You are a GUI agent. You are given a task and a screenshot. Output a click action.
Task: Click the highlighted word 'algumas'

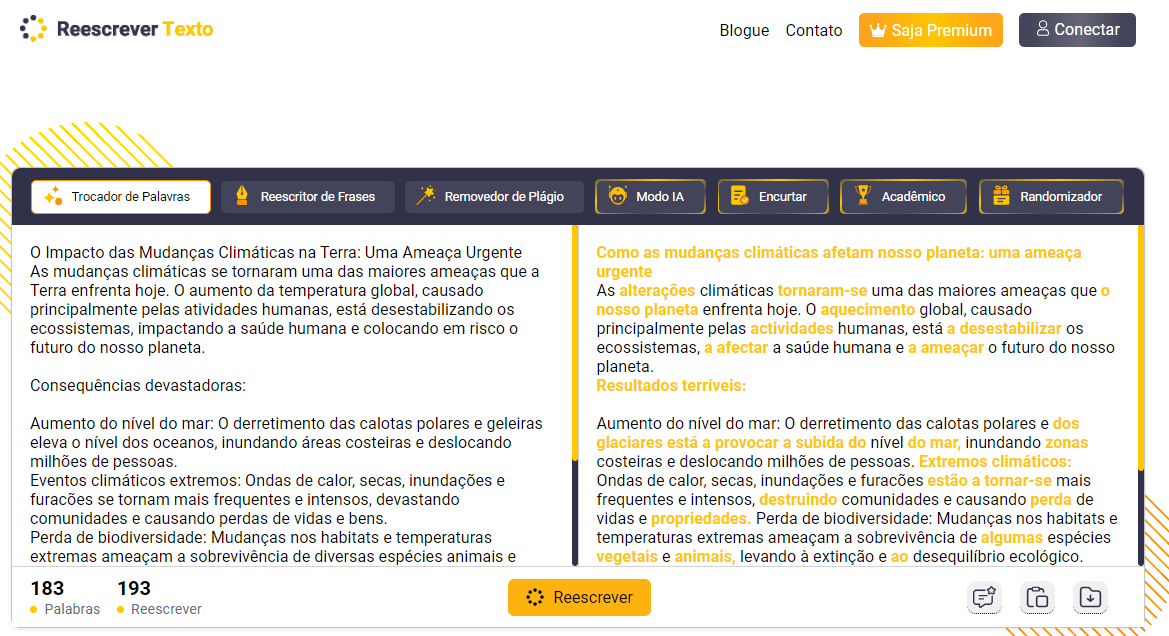(x=1012, y=538)
